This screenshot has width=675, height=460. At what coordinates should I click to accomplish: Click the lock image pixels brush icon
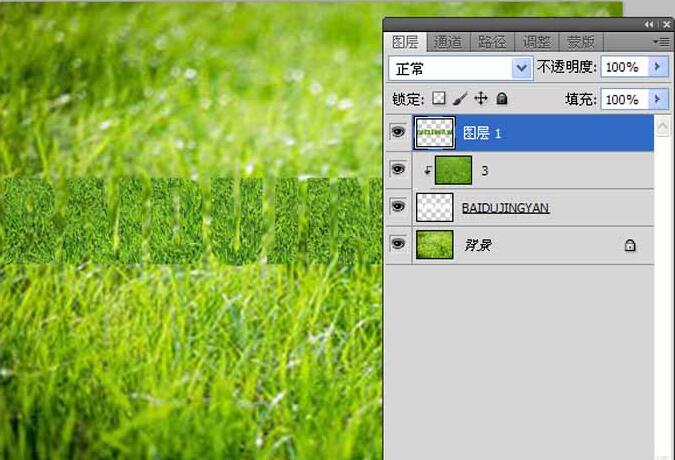coord(459,99)
